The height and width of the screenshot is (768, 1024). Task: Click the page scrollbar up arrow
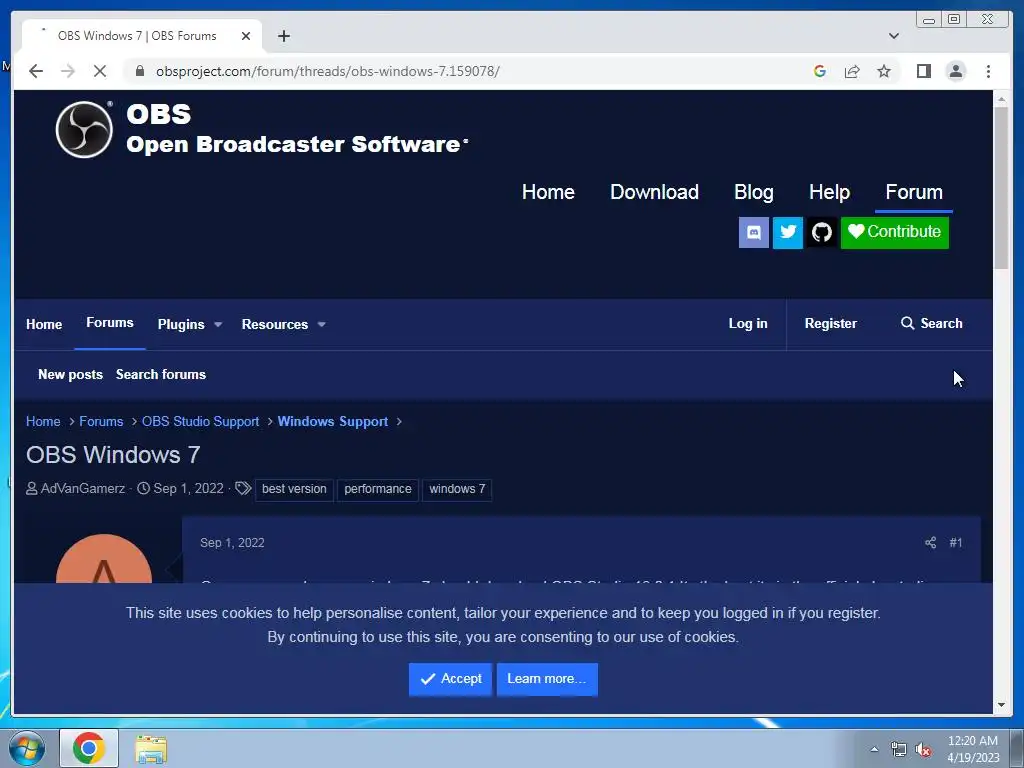point(1002,99)
